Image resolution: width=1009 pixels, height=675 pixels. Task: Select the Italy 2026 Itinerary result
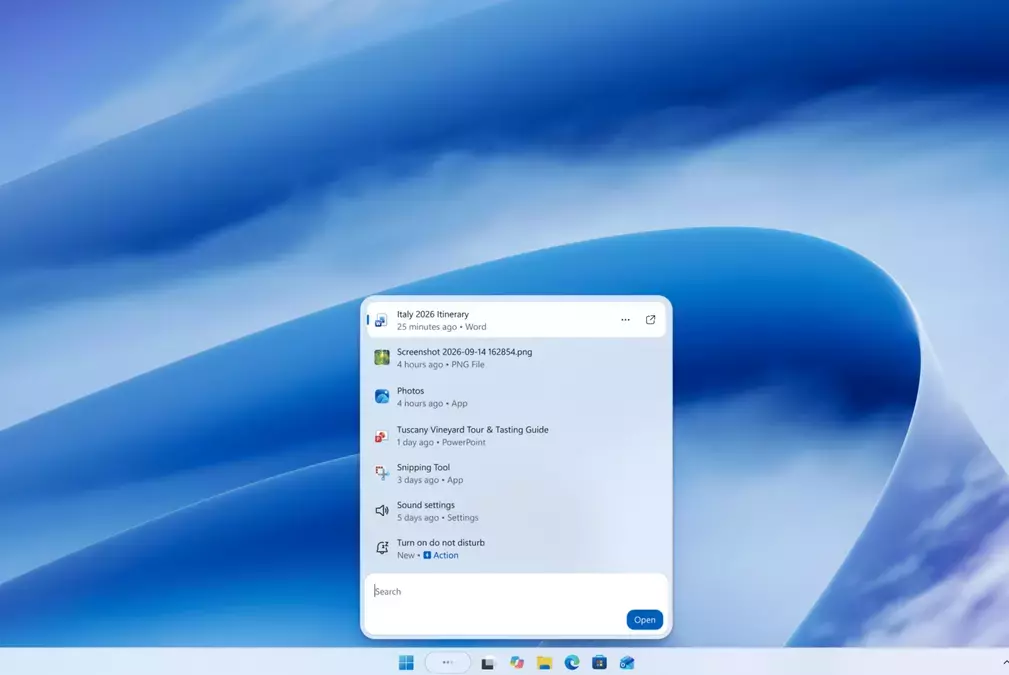515,320
